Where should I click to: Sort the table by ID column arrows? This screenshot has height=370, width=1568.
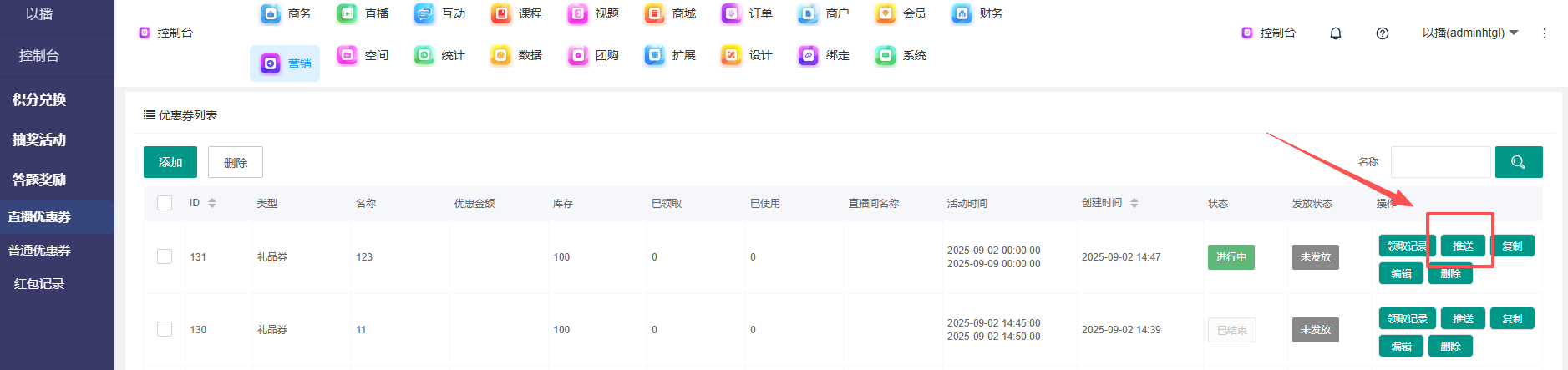[212, 203]
